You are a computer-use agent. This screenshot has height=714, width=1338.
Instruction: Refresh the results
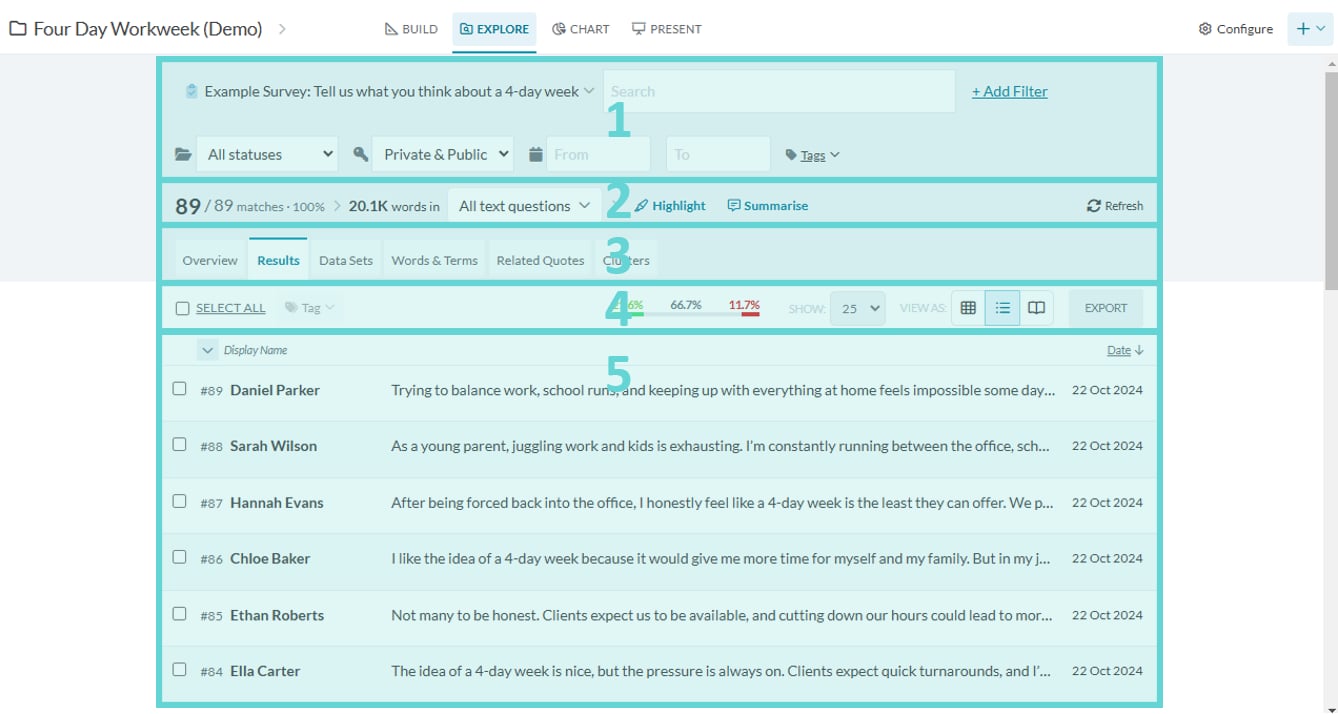click(1115, 206)
